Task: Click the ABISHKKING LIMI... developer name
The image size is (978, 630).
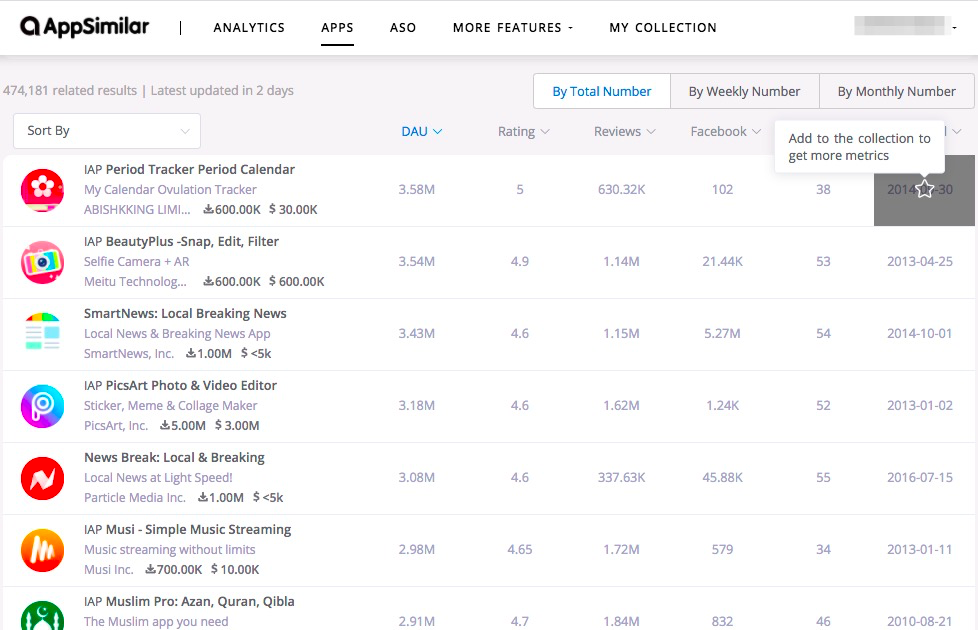Action: click(x=137, y=210)
